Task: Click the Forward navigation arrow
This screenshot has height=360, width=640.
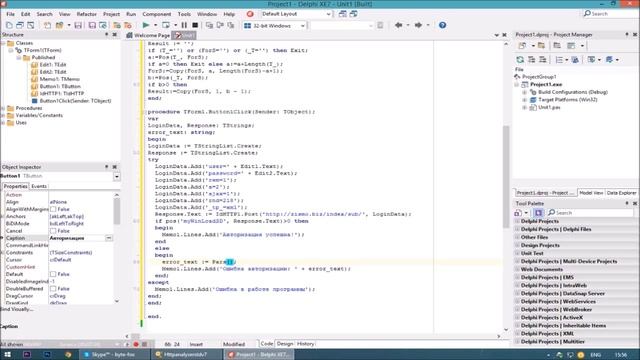Action: point(418,25)
